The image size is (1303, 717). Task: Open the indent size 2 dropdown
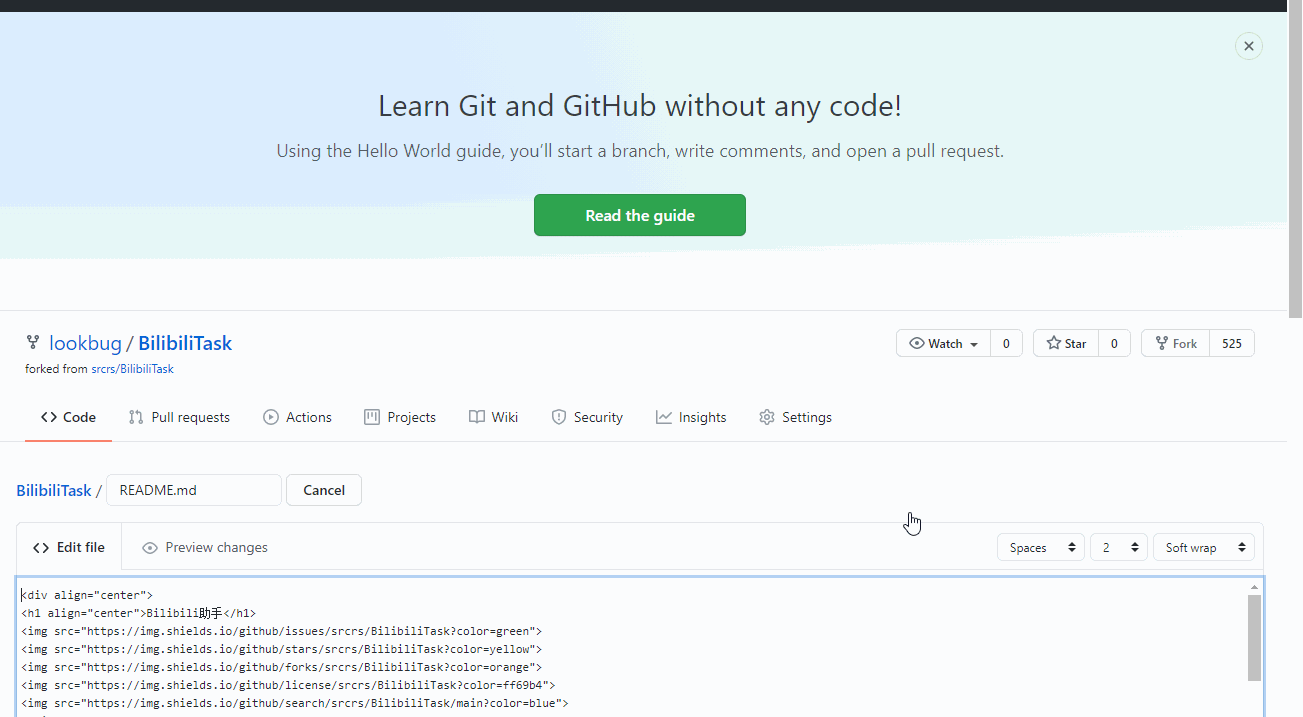pos(1119,547)
